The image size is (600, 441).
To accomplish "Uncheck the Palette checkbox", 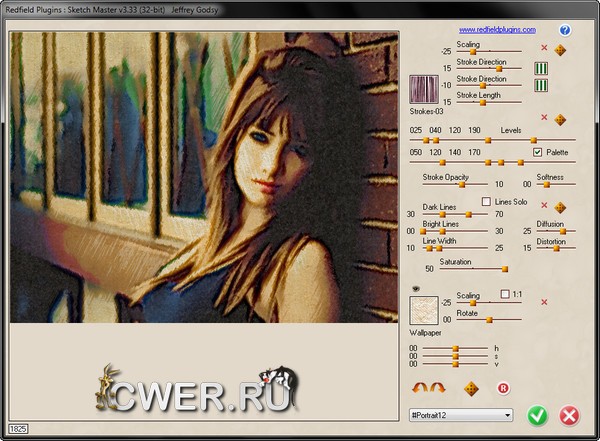I will point(537,152).
